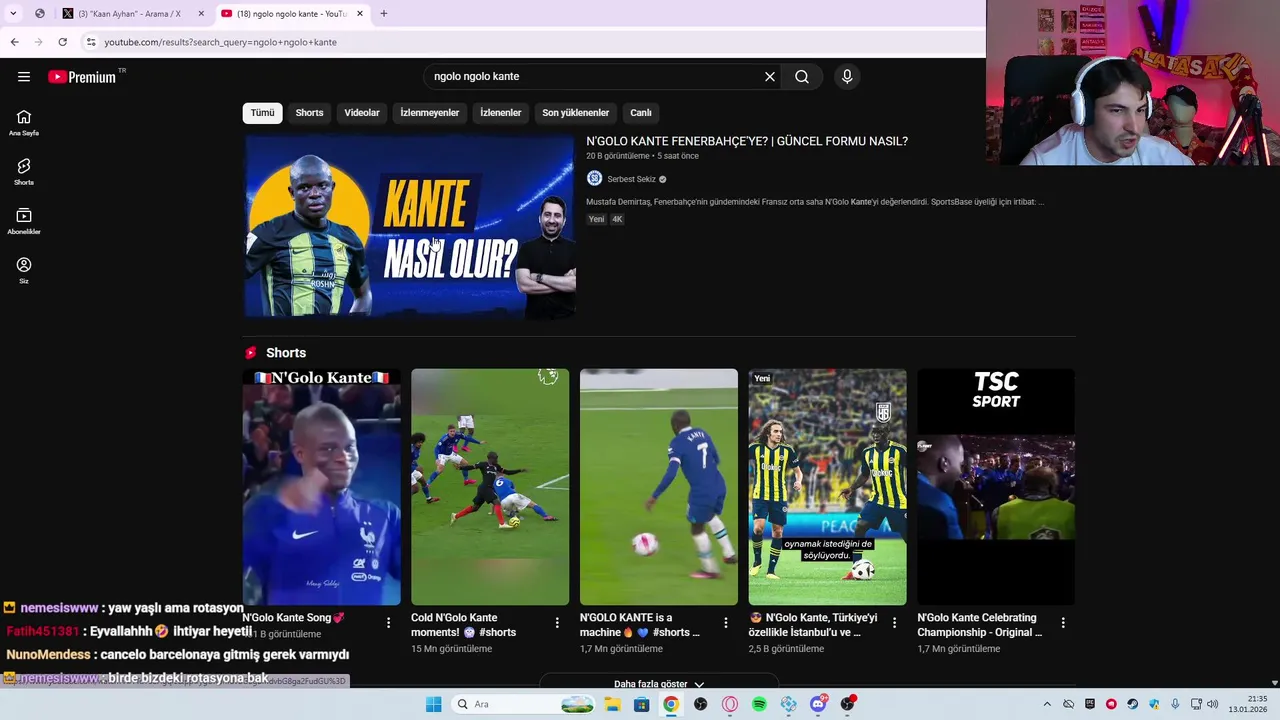Open Discord from the taskbar
The image size is (1280, 720).
point(818,704)
